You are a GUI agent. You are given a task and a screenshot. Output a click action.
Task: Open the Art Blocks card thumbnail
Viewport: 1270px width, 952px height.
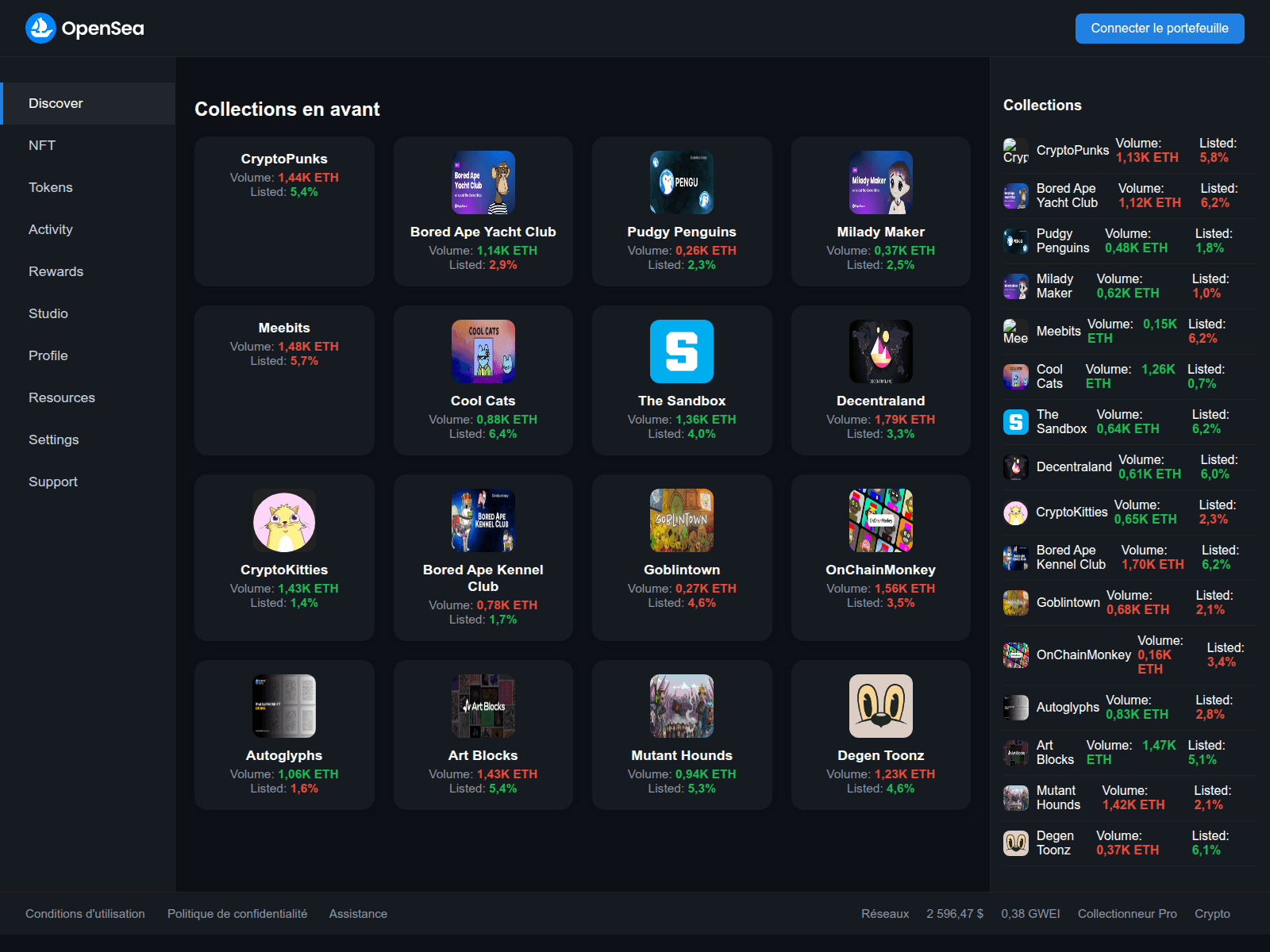[x=483, y=706]
